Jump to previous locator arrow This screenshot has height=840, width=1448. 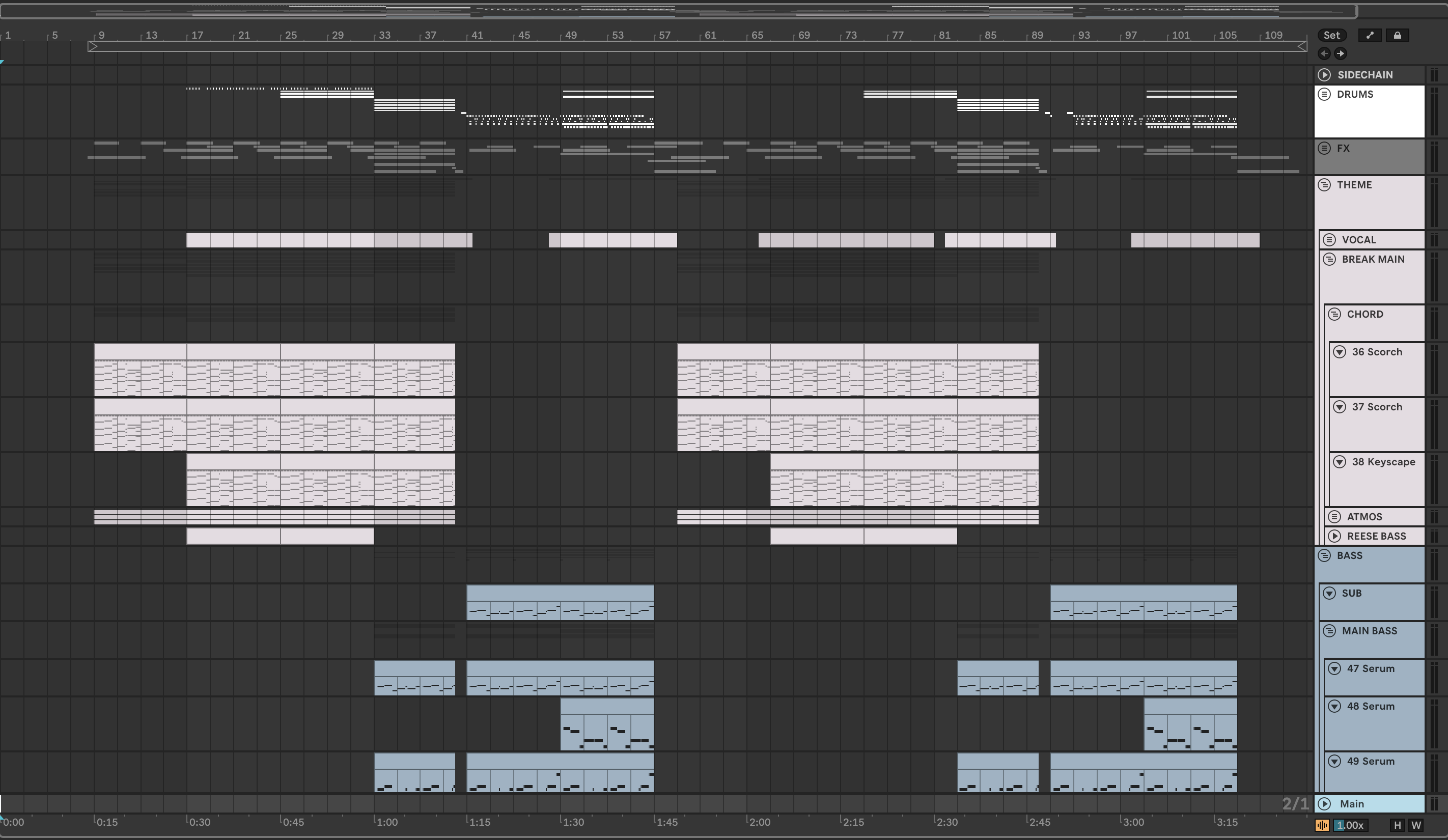1324,53
